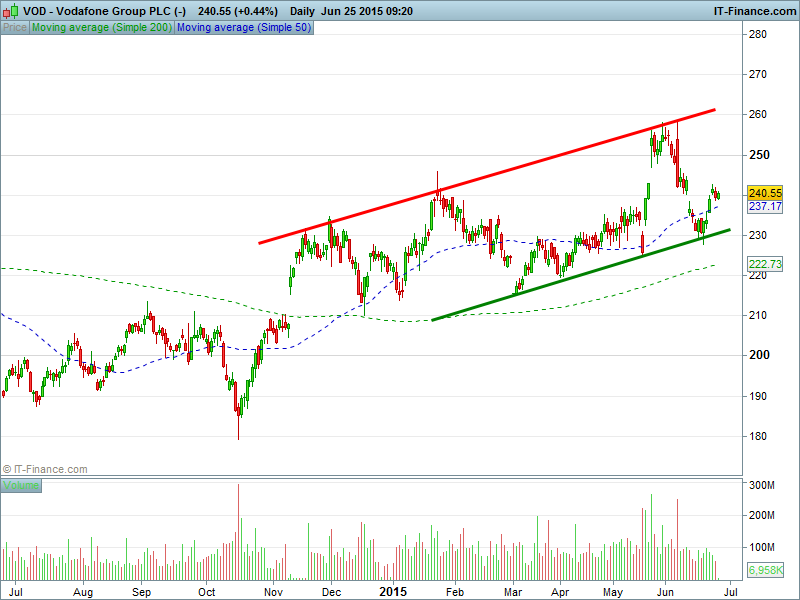The width and height of the screenshot is (800, 600).
Task: Click the Volume panel label
Action: pyautogui.click(x=21, y=486)
